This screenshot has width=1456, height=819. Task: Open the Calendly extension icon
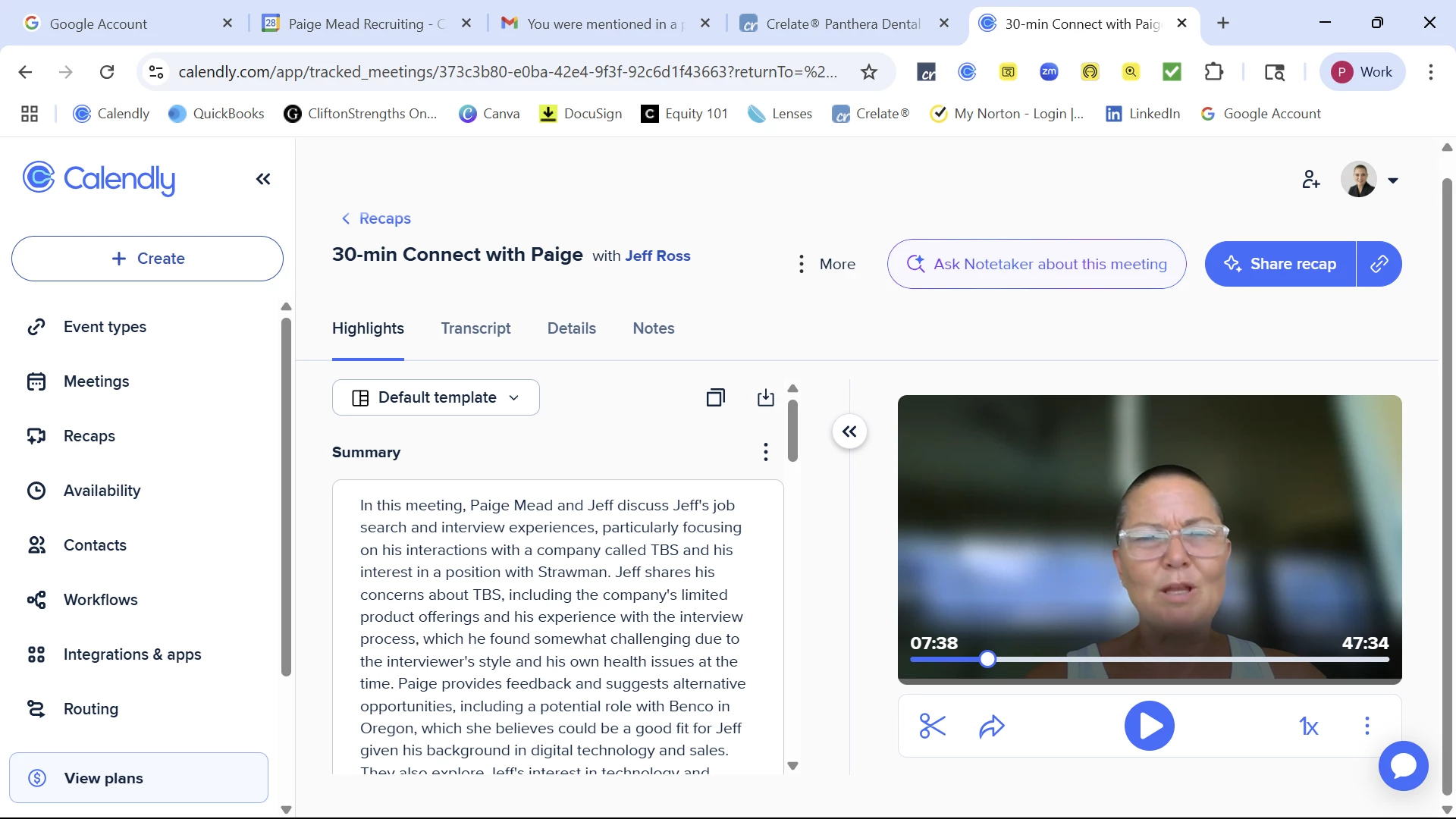[x=967, y=72]
